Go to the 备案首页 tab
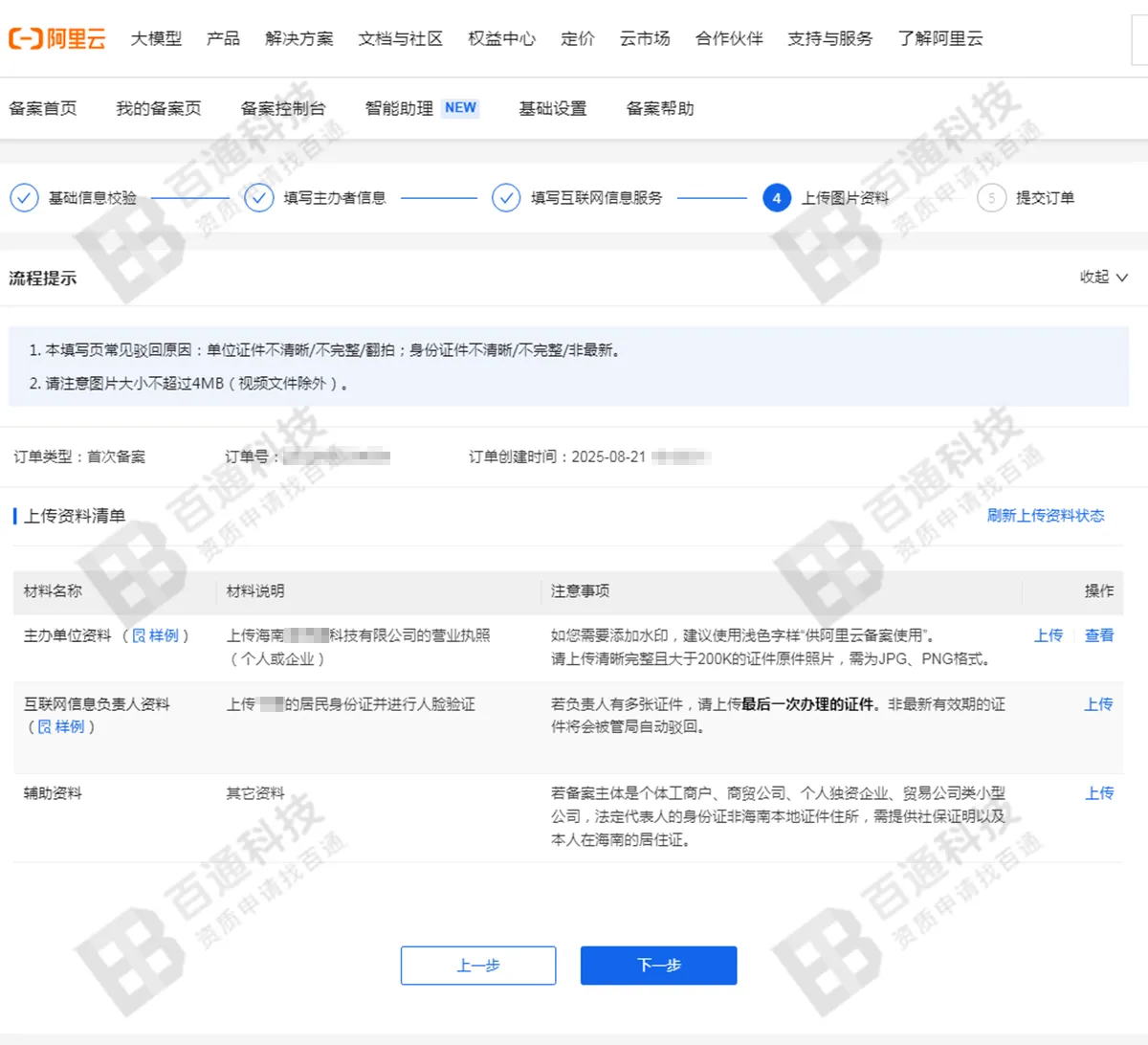The height and width of the screenshot is (1045, 1148). 43,108
